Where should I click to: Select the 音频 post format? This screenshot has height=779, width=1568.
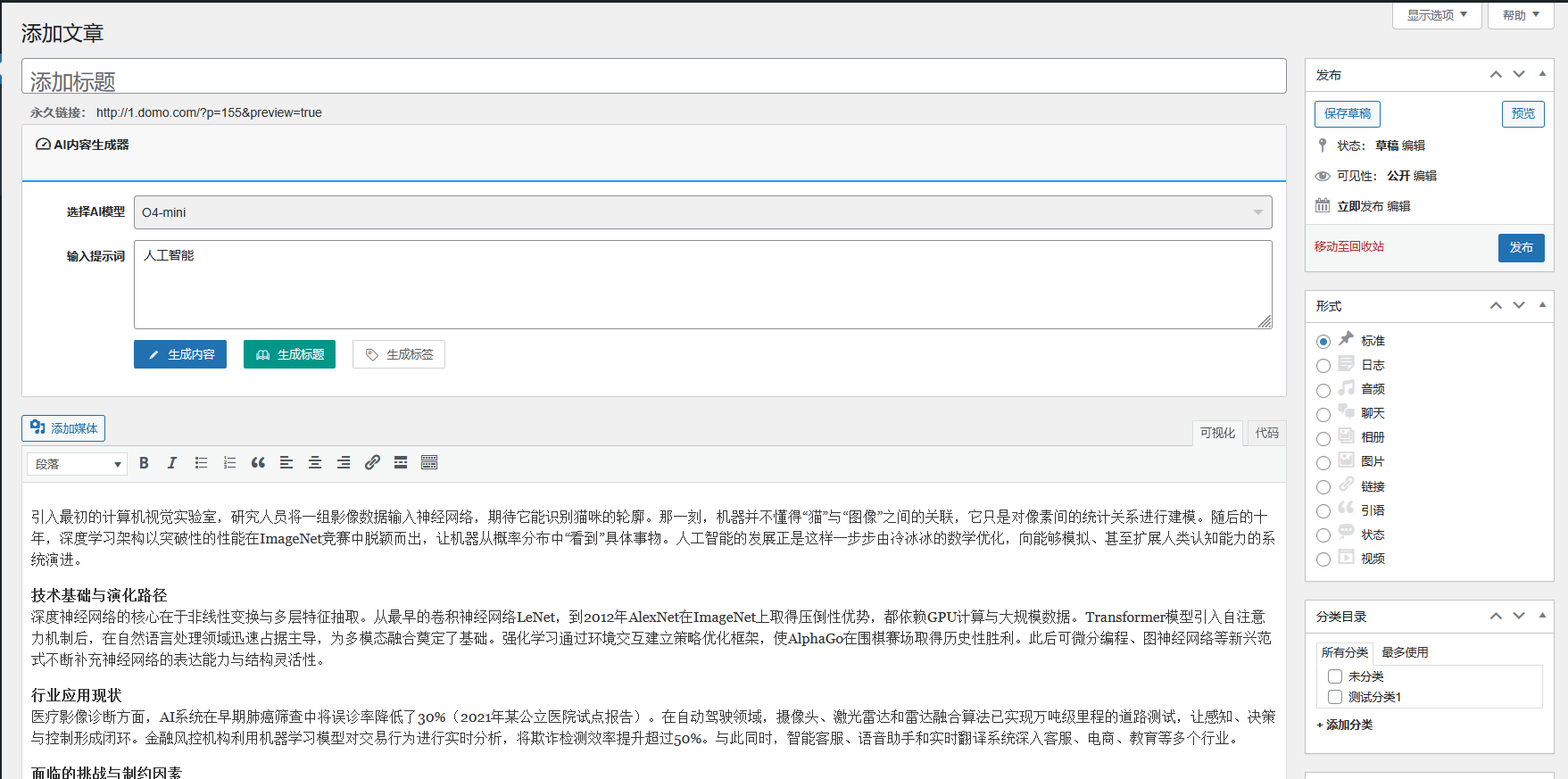pos(1323,390)
